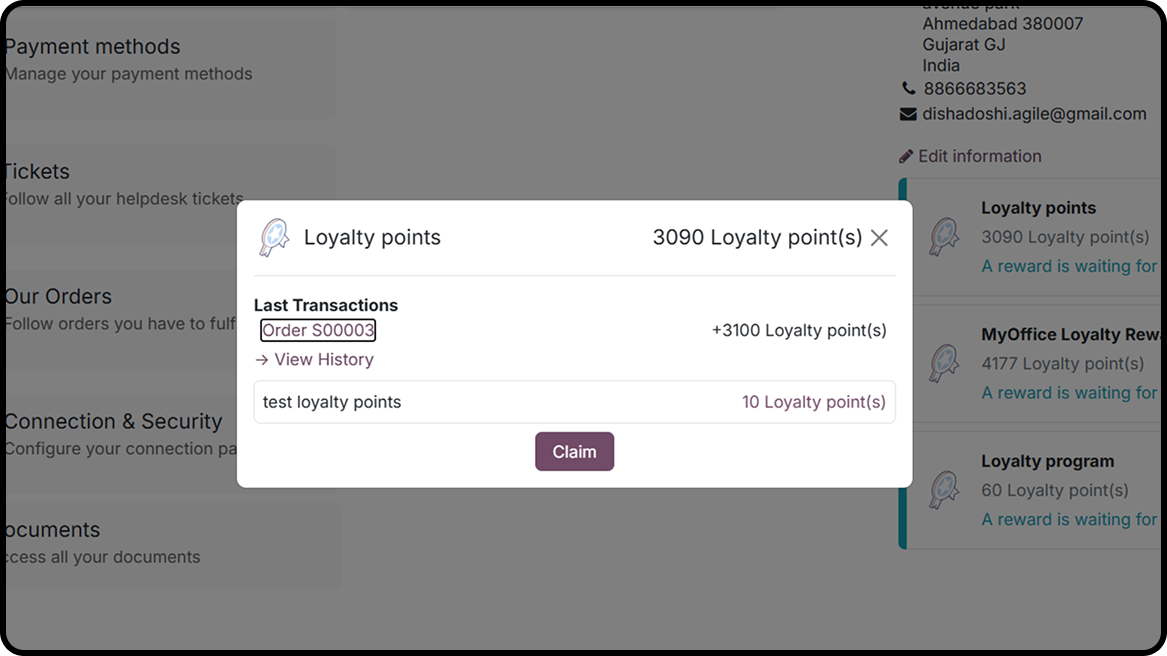Open the Loyalty points card medal icon
Screen dimensions: 1167x656
(x=944, y=237)
